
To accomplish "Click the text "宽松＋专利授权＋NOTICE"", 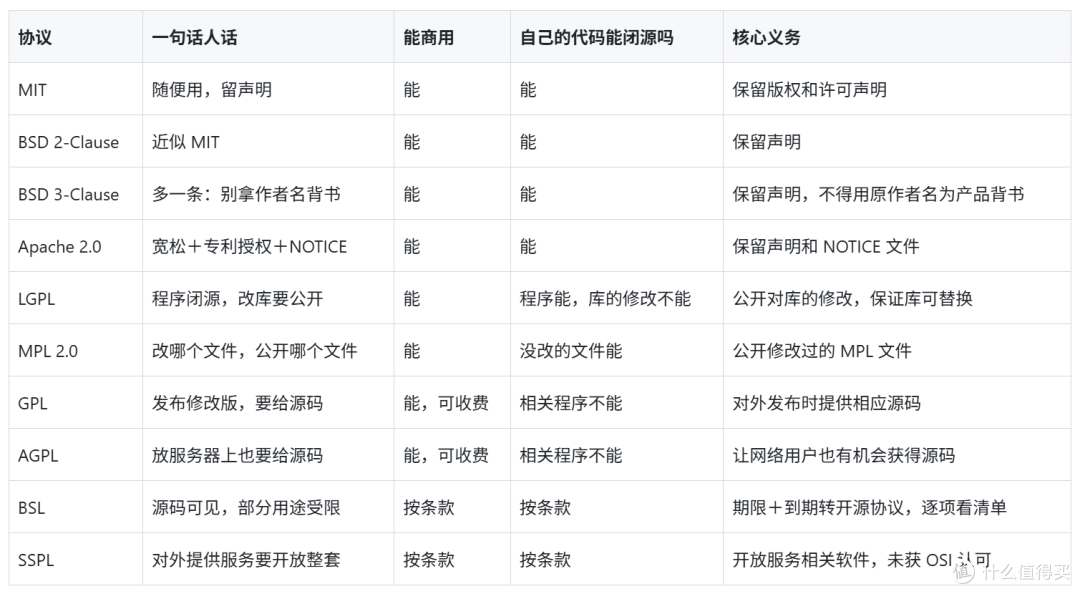I will pos(249,247).
